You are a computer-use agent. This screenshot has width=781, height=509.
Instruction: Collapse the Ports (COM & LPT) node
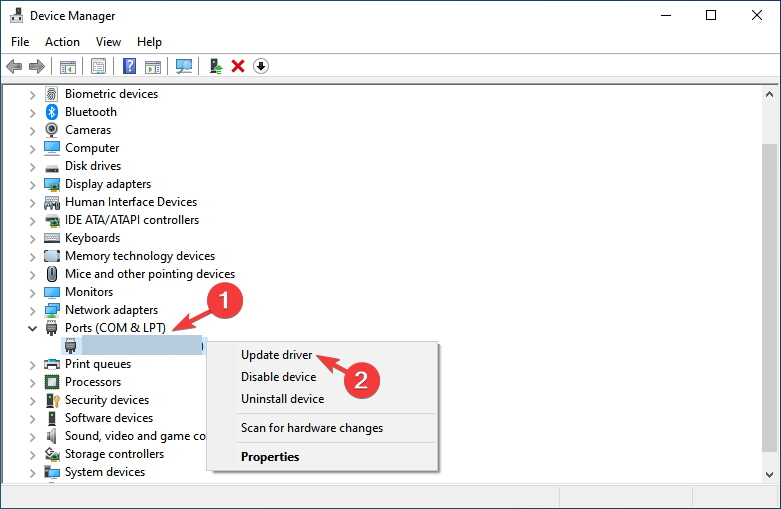[x=32, y=328]
